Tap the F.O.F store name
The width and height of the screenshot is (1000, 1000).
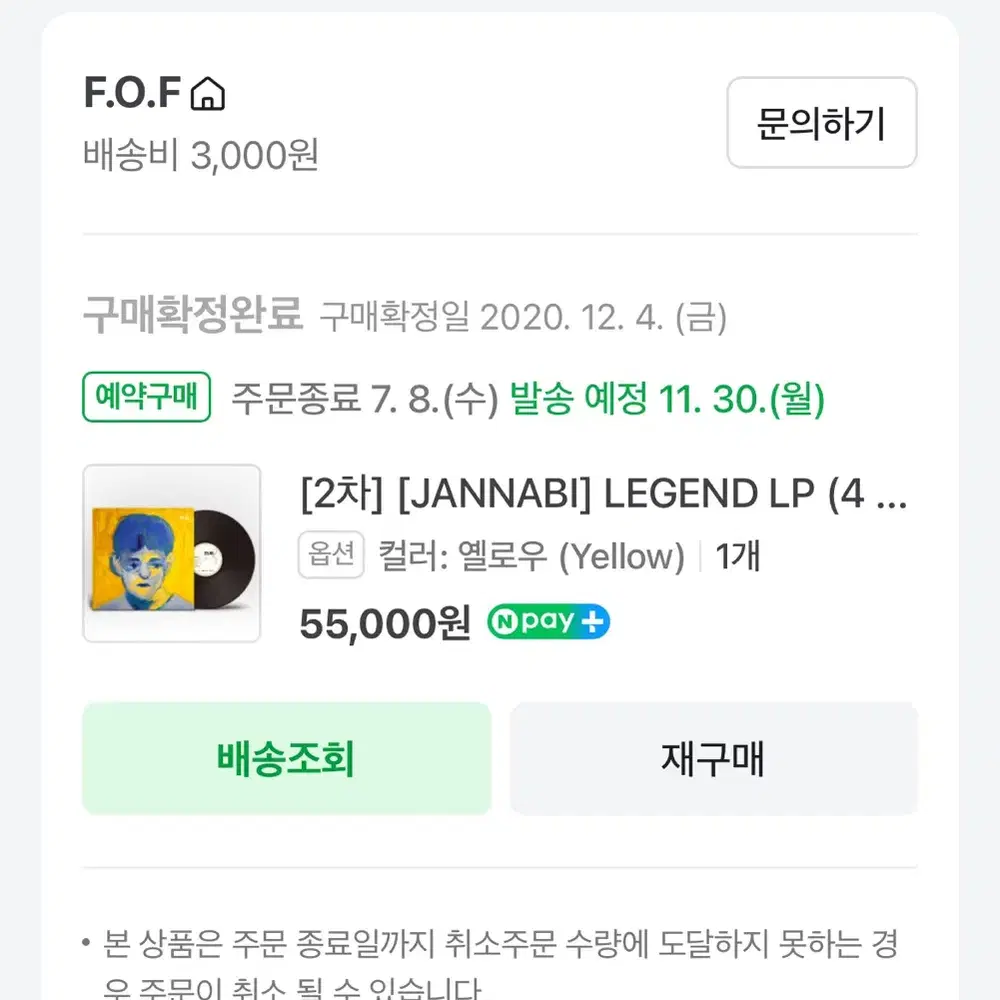point(133,92)
